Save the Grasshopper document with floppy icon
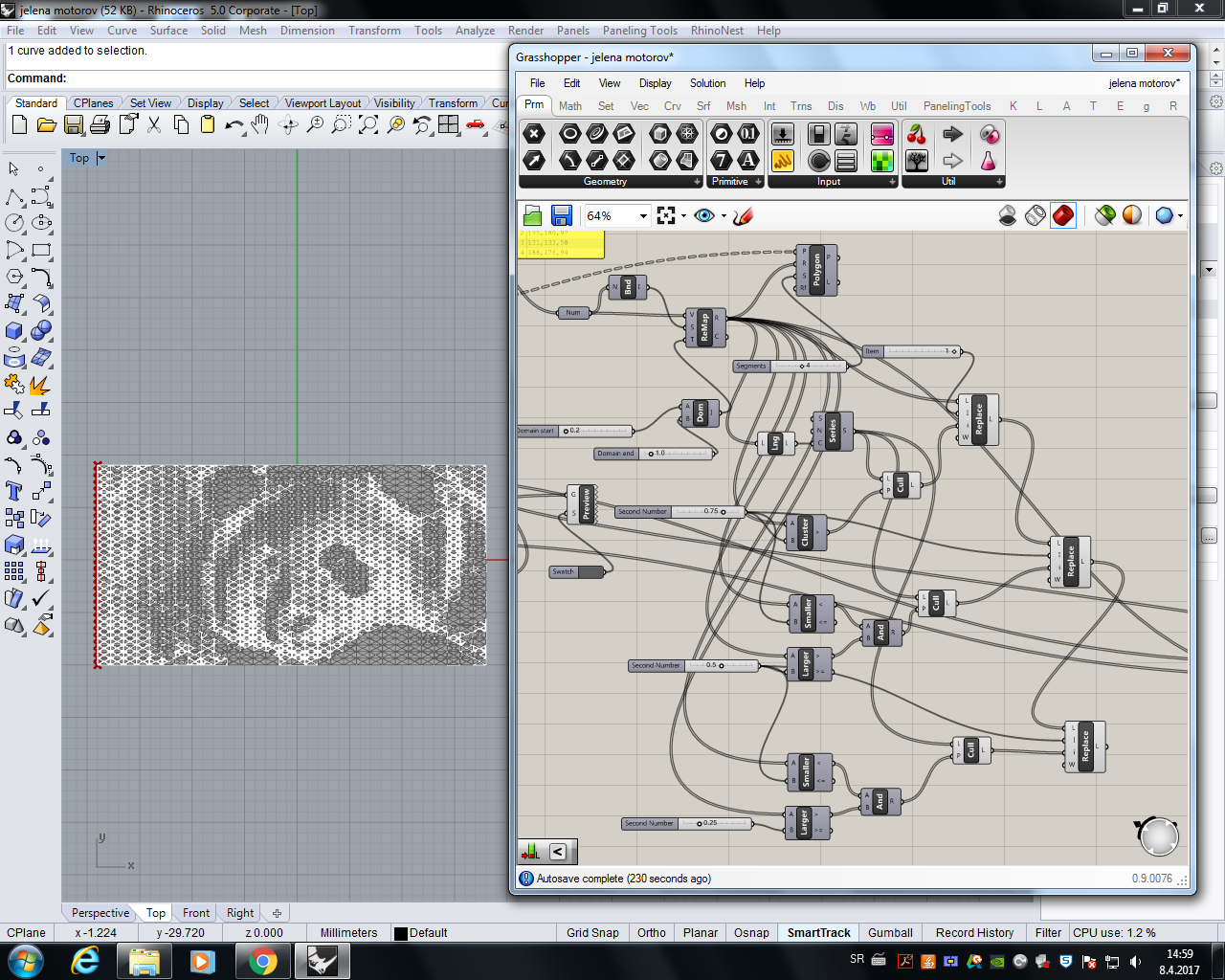 (x=562, y=216)
